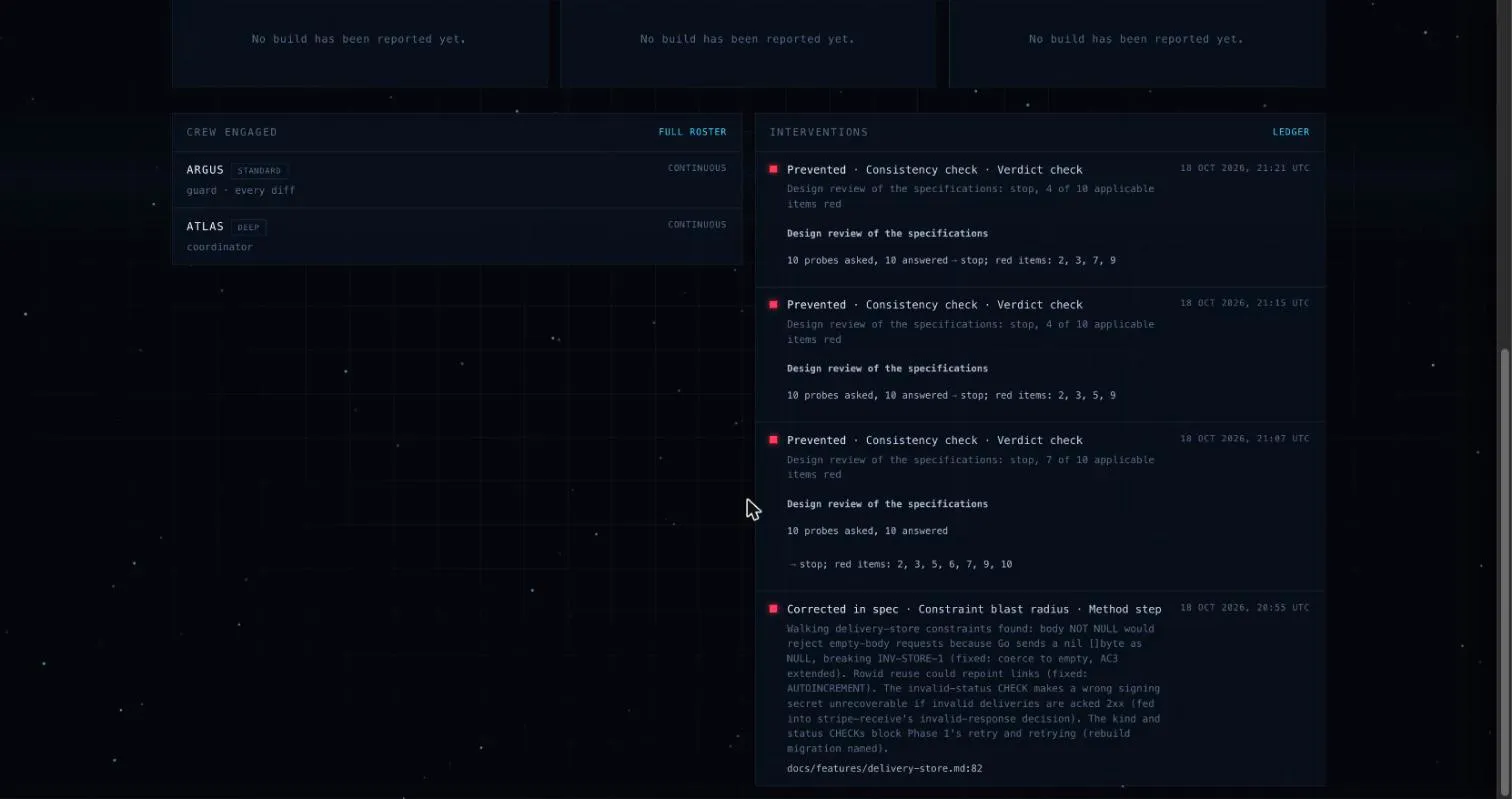This screenshot has height=799, width=1512.
Task: Open the LEDGER link in Interventions
Action: 1290,132
